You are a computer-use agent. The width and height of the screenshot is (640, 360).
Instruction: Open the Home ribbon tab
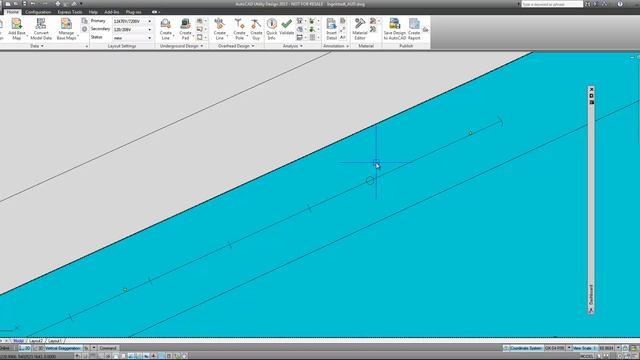(13, 12)
